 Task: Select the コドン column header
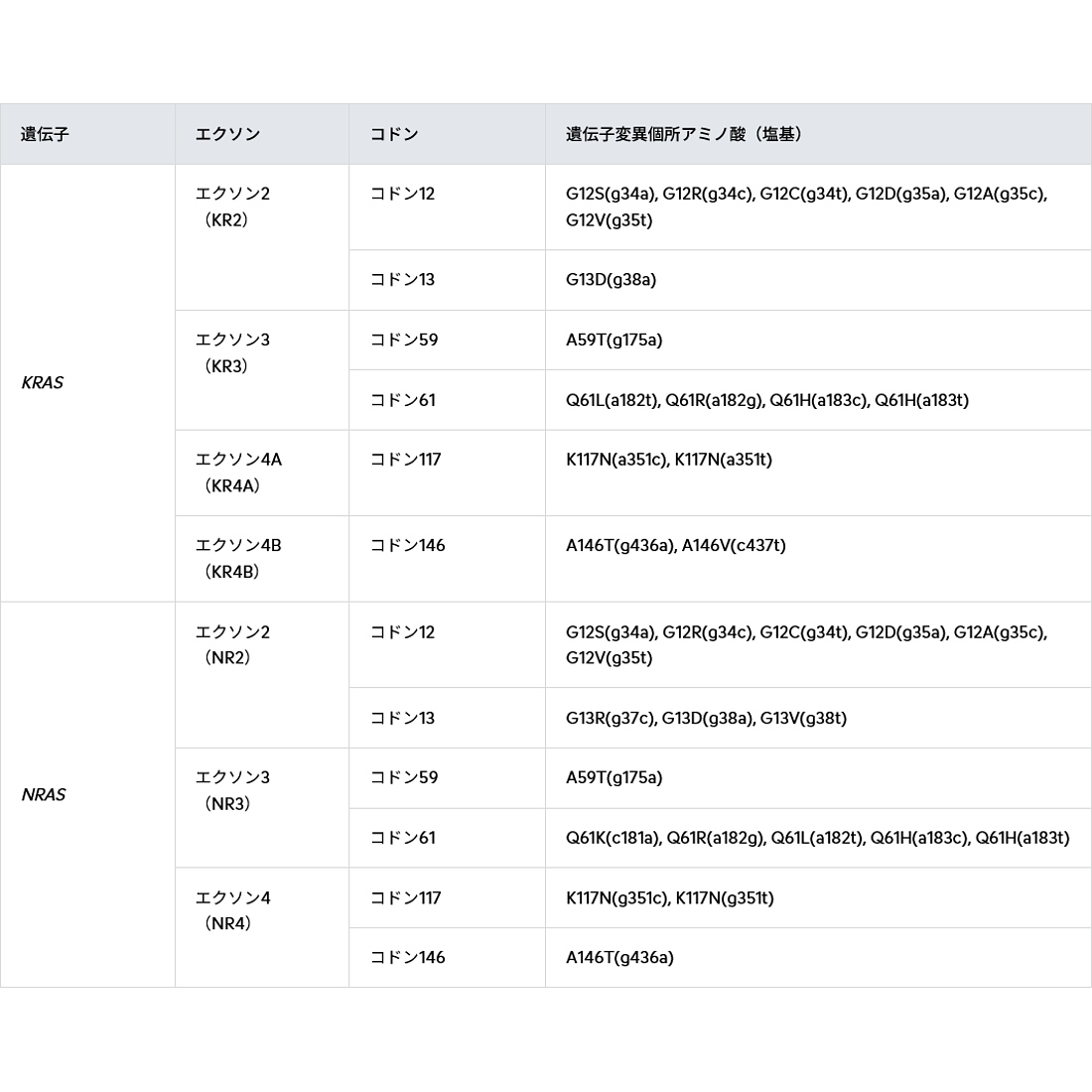point(447,134)
